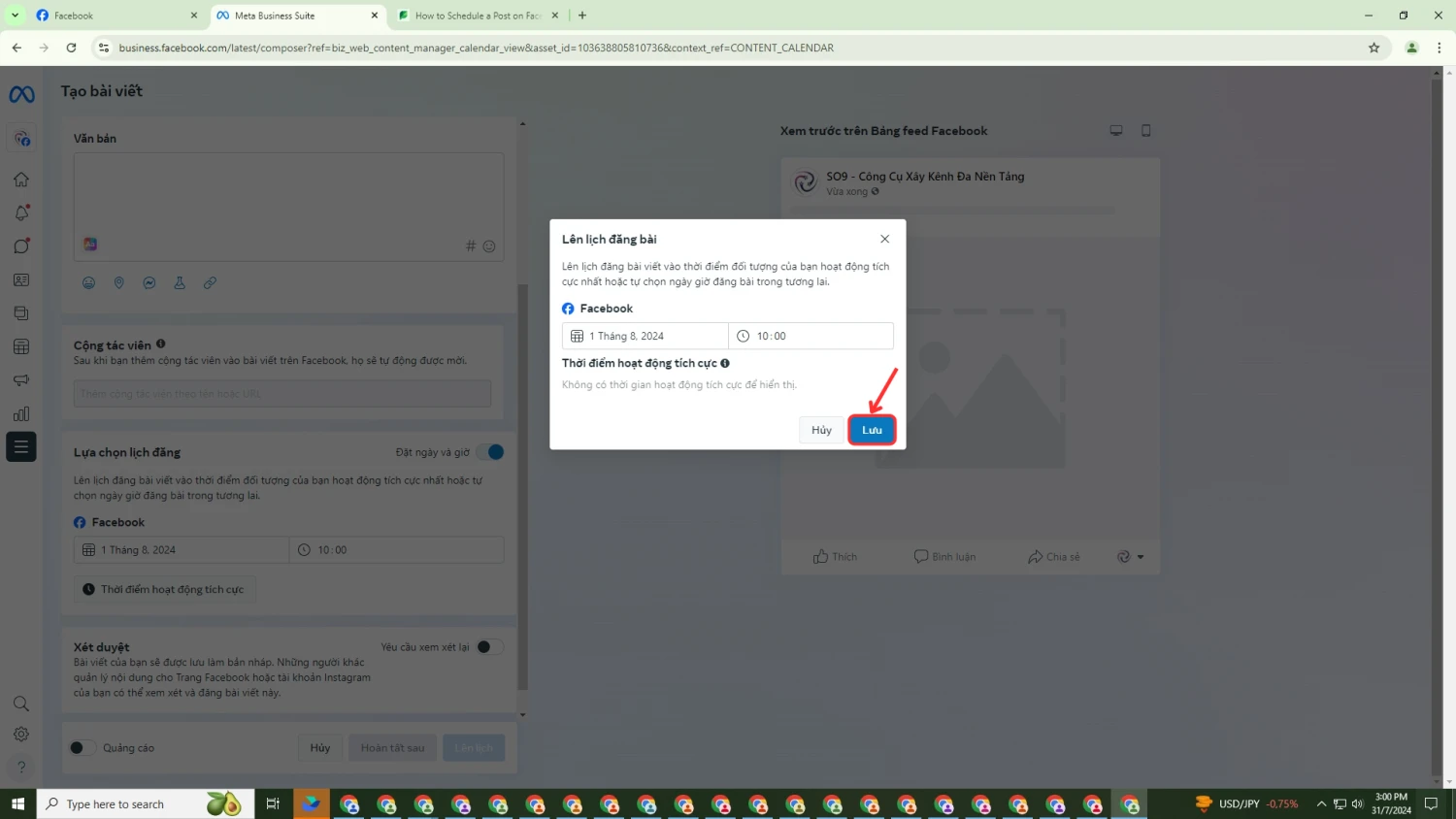Bookmark this page with the star icon
The image size is (1456, 819).
tap(1373, 48)
